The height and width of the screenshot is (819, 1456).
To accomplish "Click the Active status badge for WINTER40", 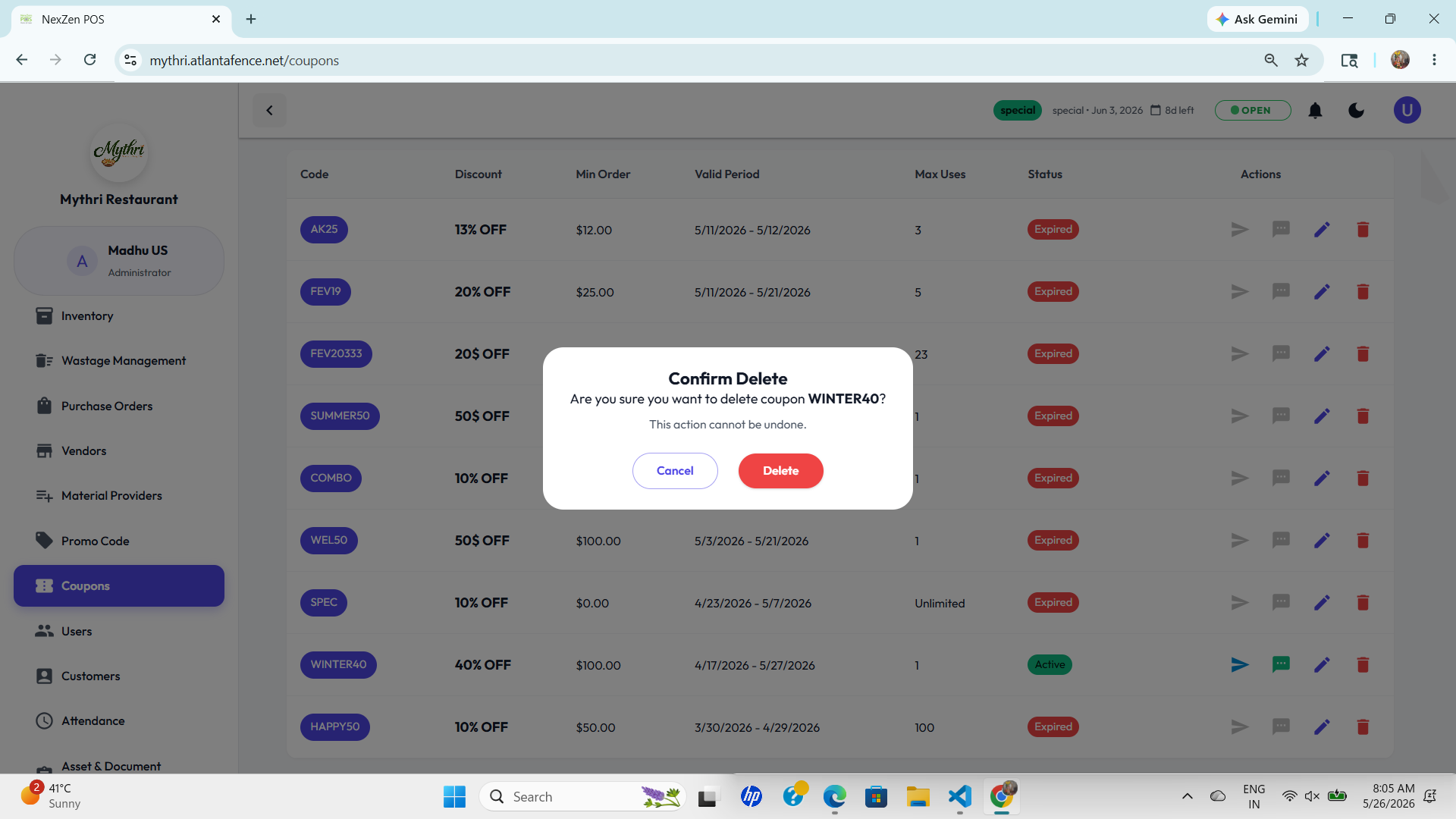I will 1050,665.
